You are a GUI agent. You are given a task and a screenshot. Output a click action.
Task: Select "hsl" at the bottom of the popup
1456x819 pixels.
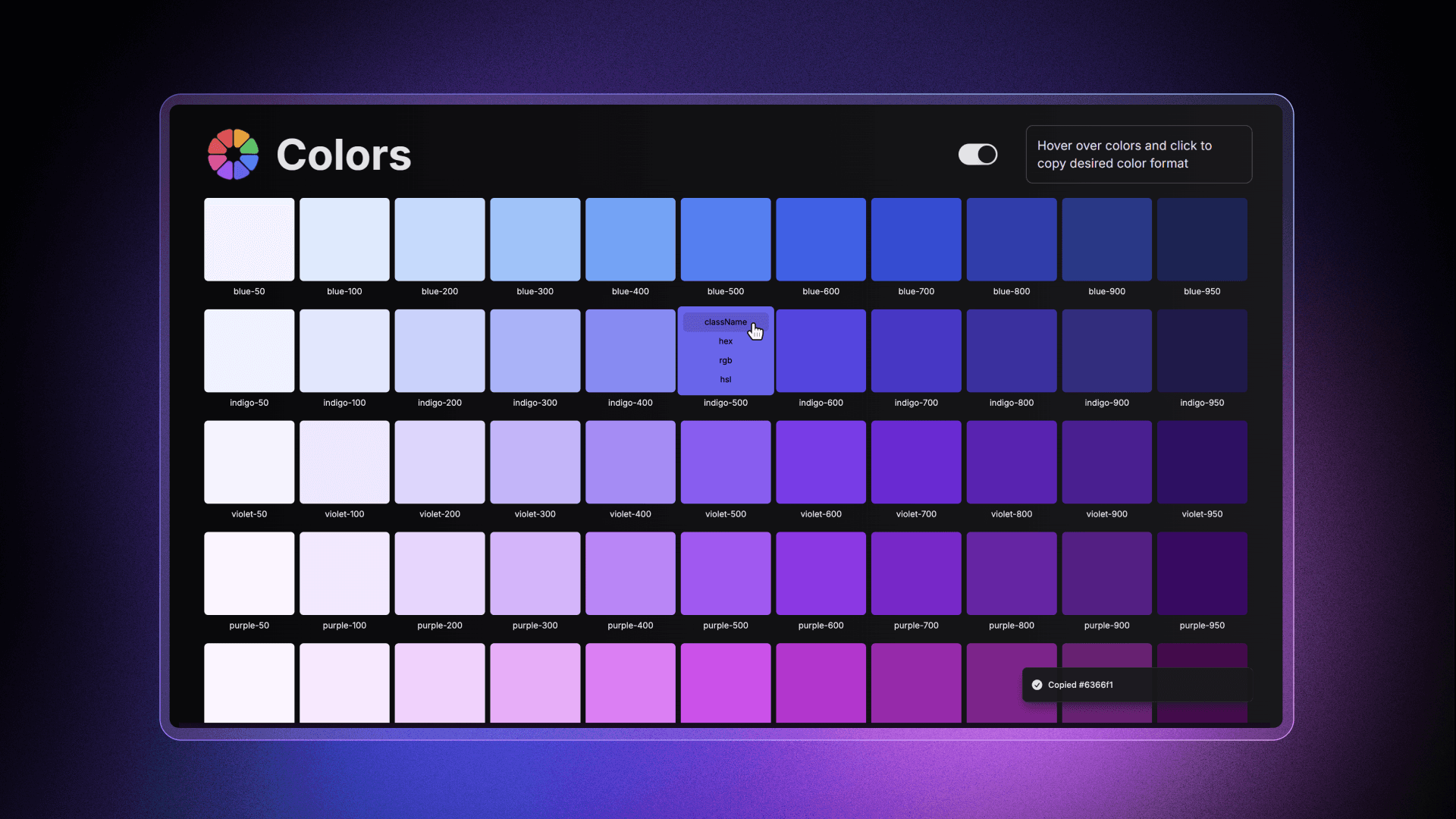[725, 379]
